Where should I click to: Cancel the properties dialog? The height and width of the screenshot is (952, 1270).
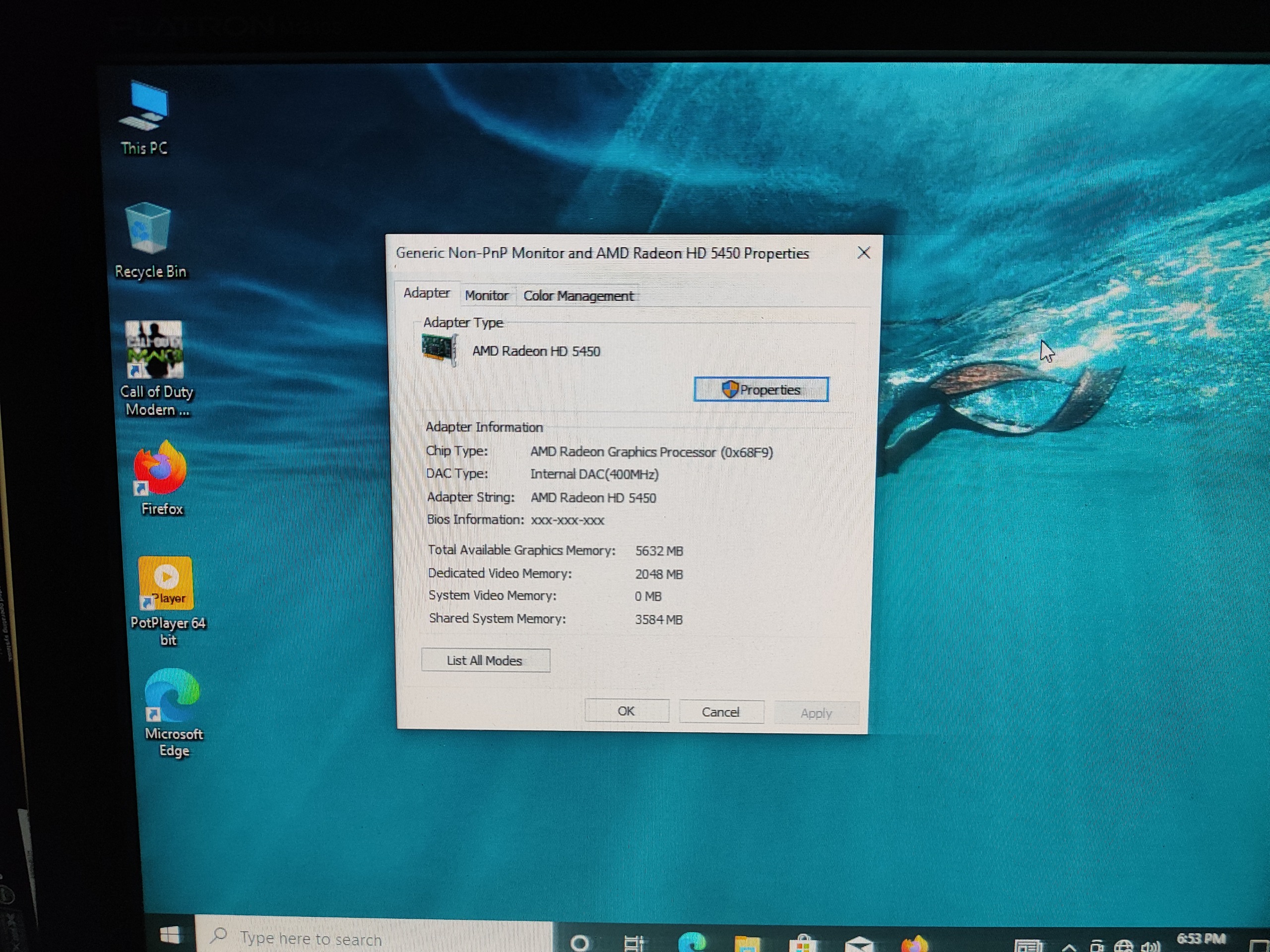721,712
